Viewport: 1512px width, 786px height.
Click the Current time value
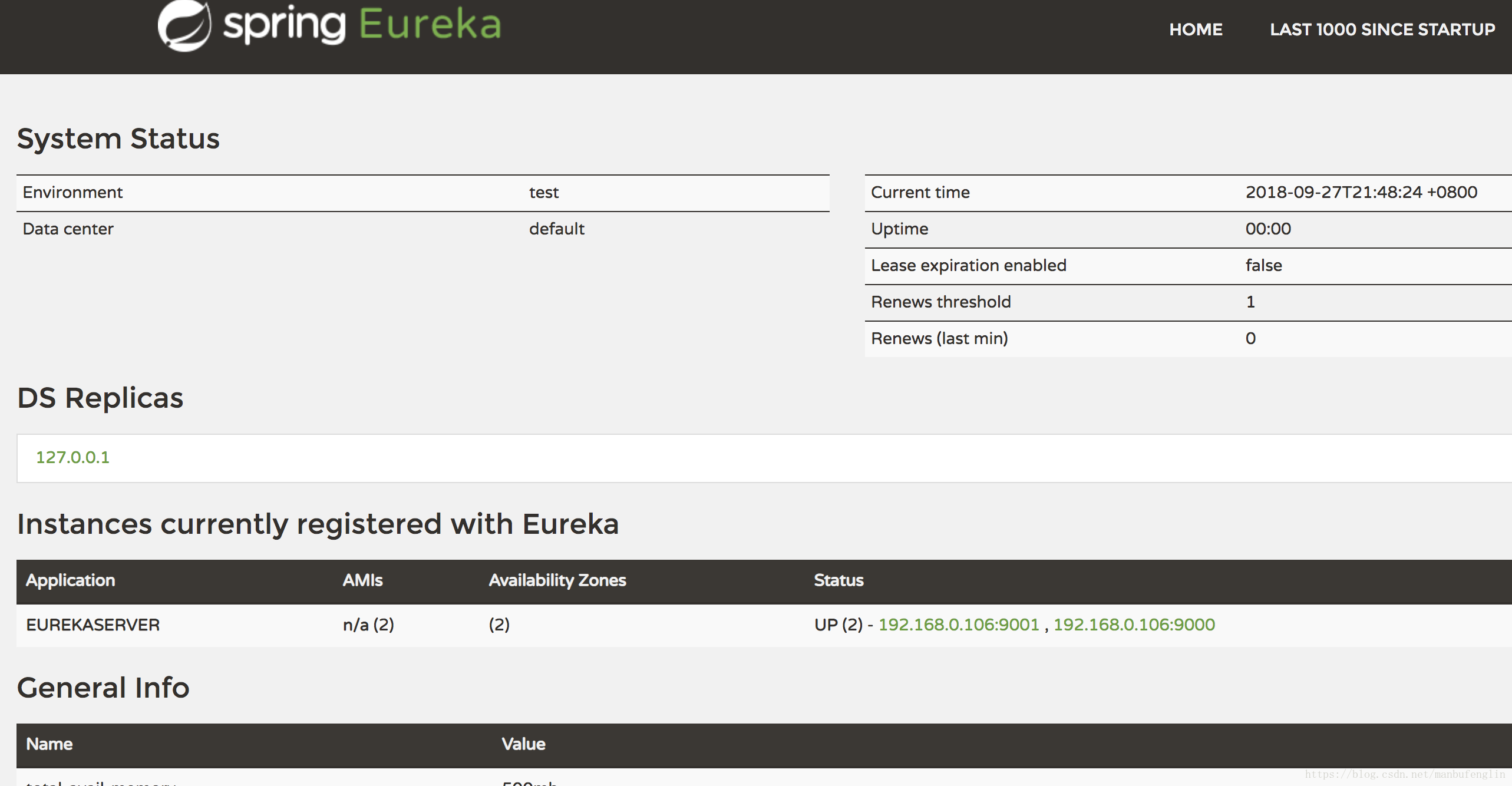click(1361, 192)
